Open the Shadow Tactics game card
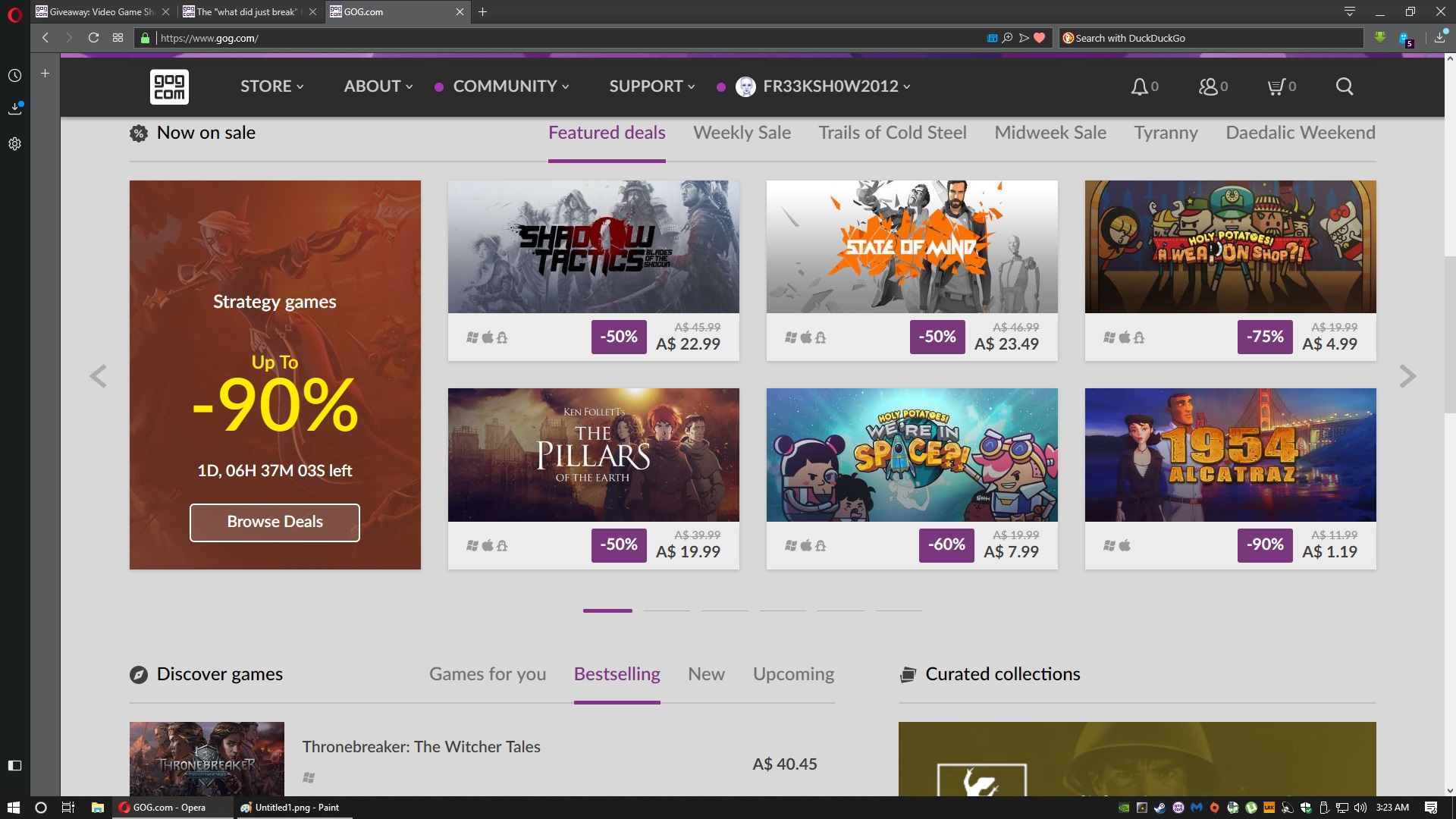The width and height of the screenshot is (1456, 819). (x=593, y=271)
